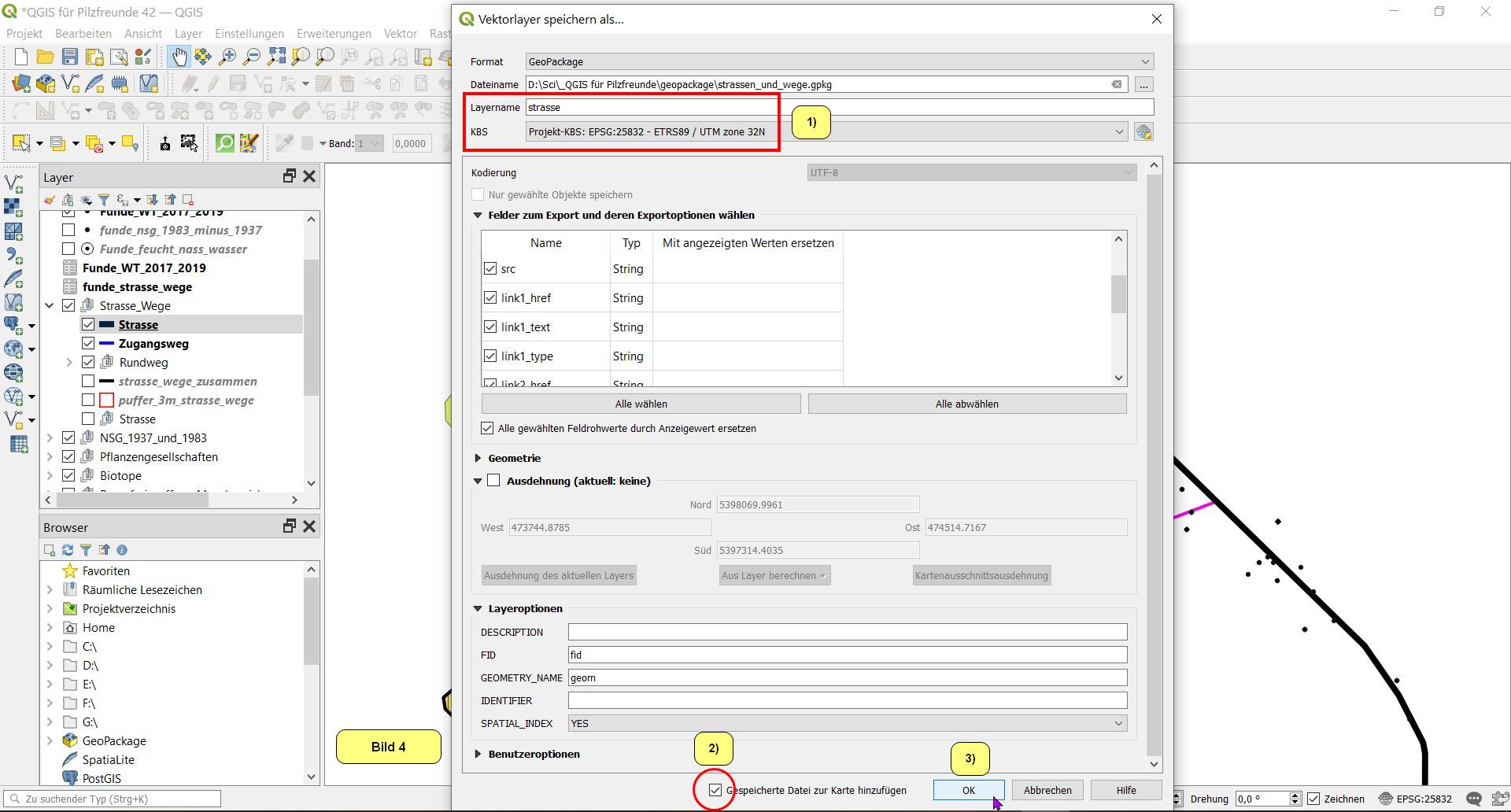Click the New GeoPackage Layer icon
1511x812 pixels.
[x=46, y=83]
